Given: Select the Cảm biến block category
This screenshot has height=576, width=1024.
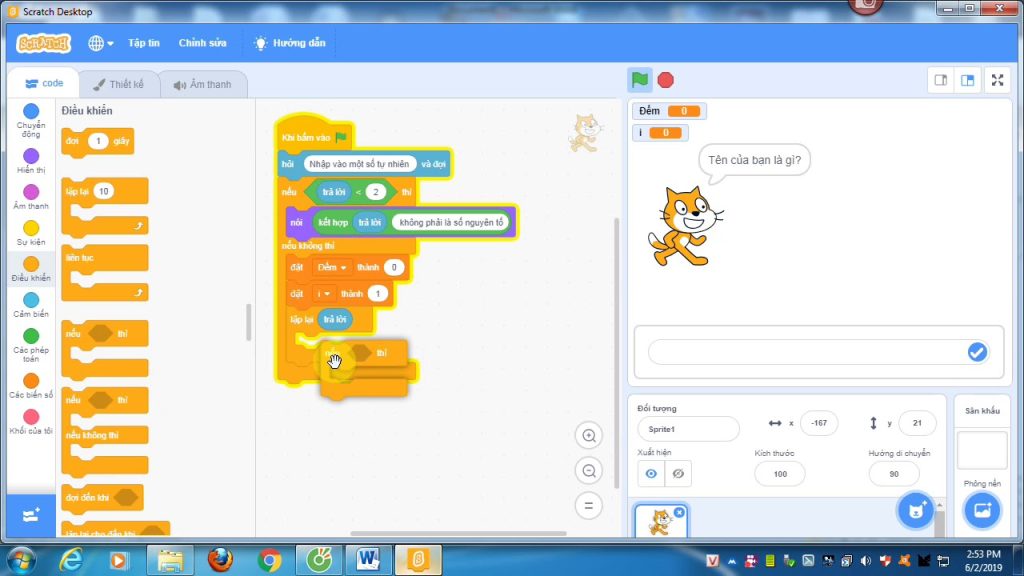Looking at the screenshot, I should click(31, 305).
